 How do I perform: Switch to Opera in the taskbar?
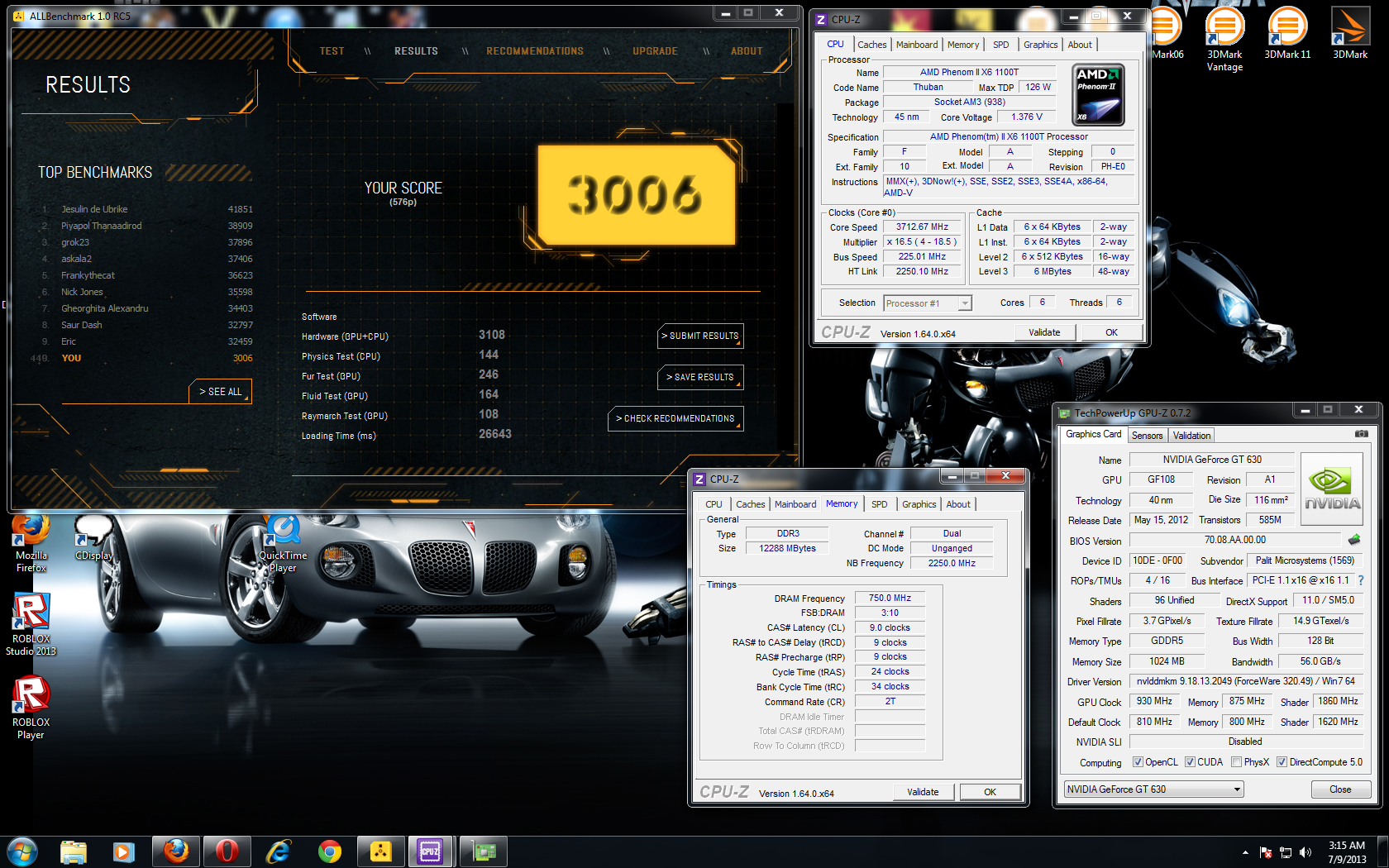227,851
